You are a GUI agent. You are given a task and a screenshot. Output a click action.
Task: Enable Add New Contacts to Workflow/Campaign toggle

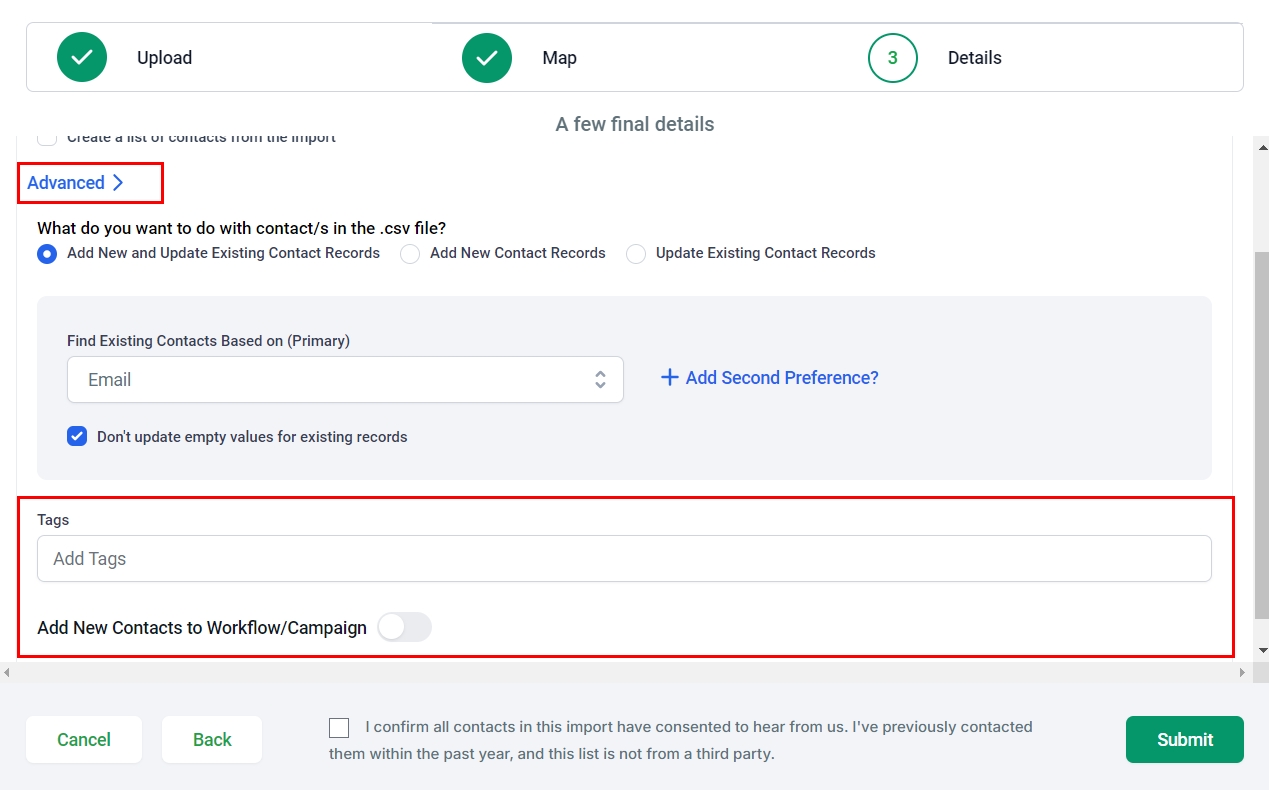tap(404, 628)
